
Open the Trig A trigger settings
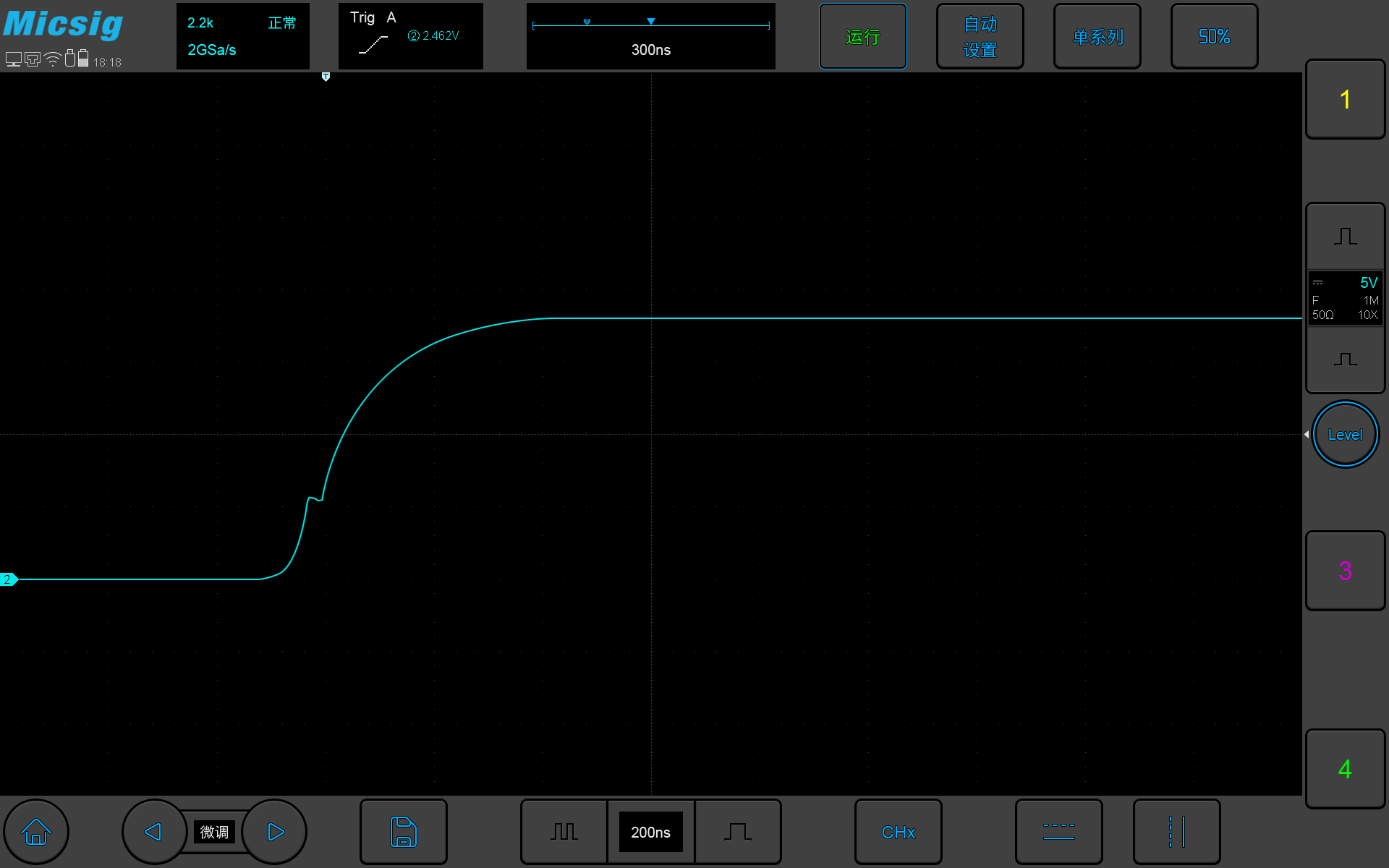click(411, 36)
